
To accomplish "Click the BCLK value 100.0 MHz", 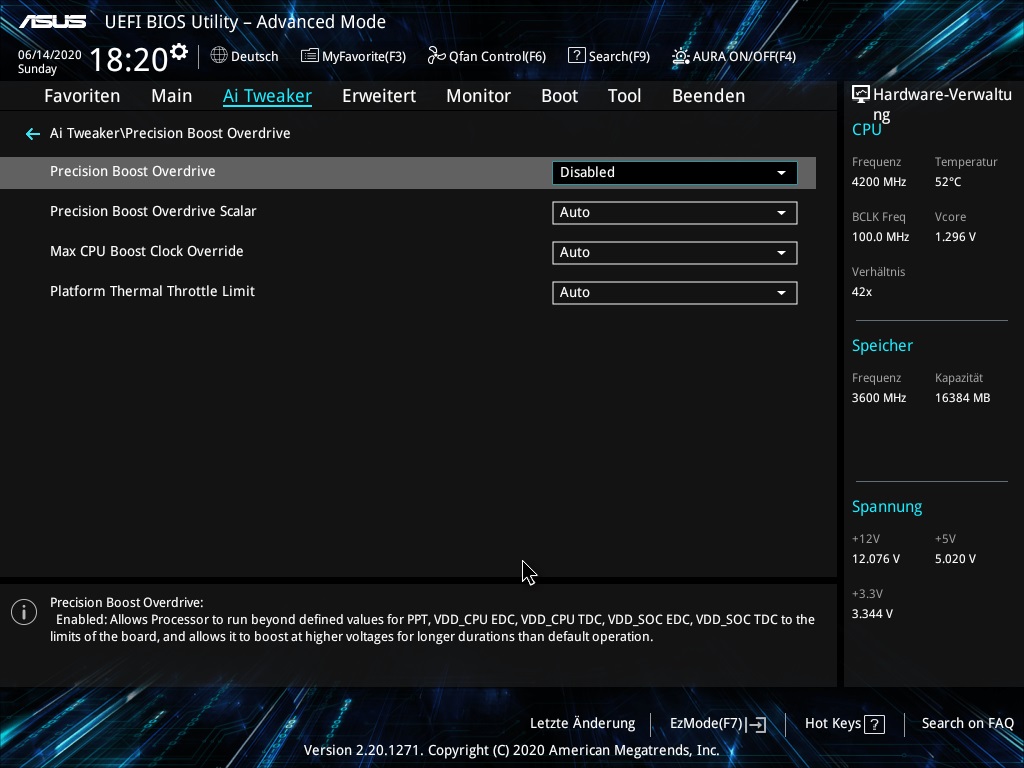I will point(880,237).
